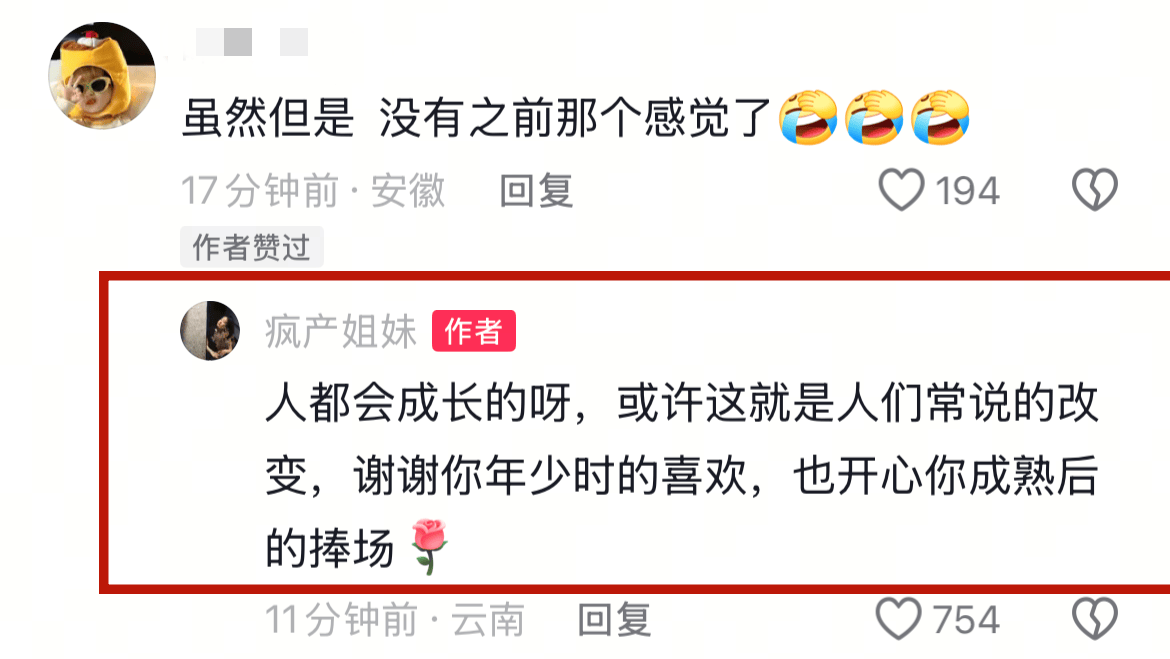
Task: Tap the blurred username of first commenter
Action: (251, 42)
